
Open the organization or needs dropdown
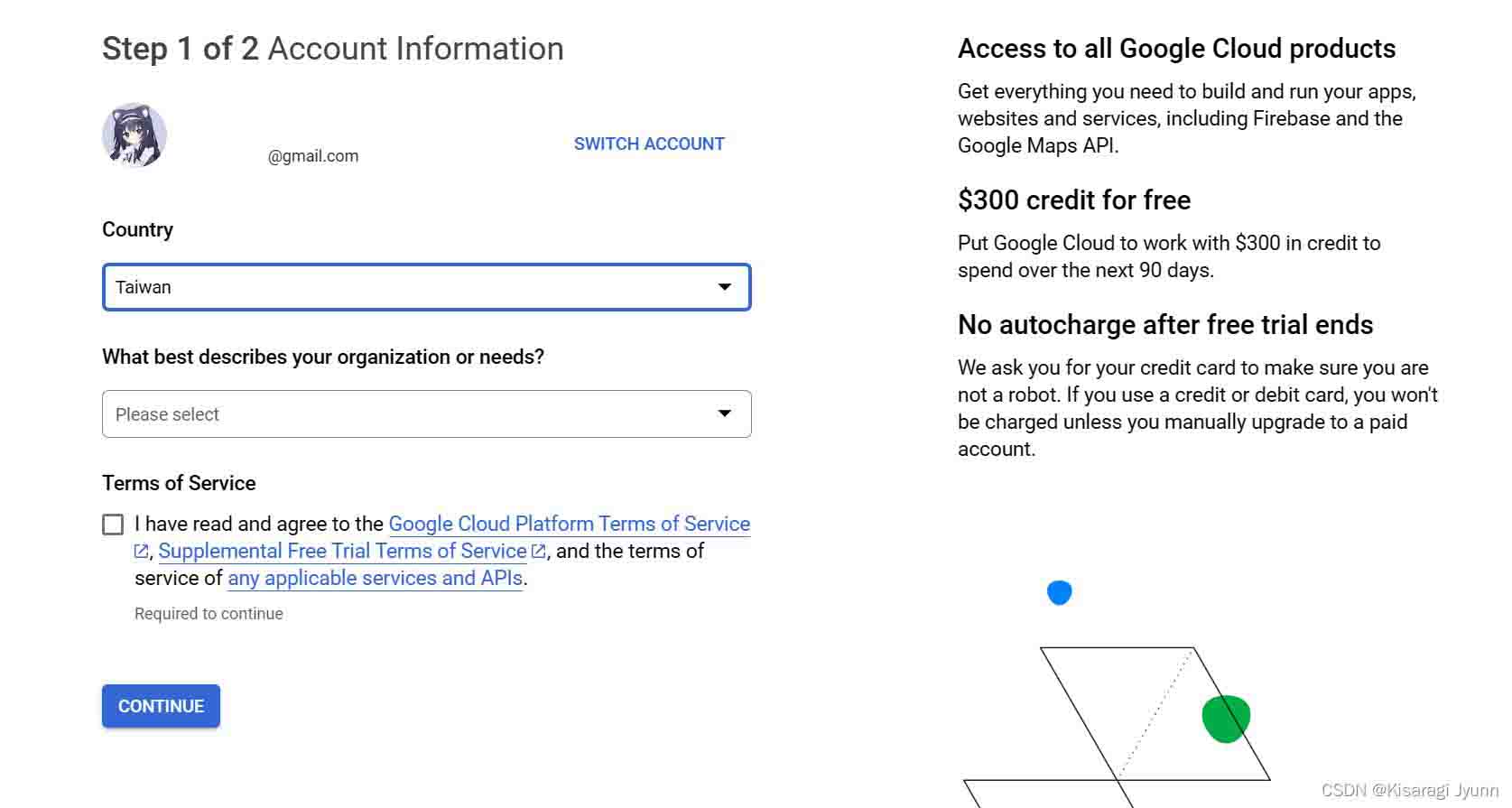pyautogui.click(x=427, y=413)
